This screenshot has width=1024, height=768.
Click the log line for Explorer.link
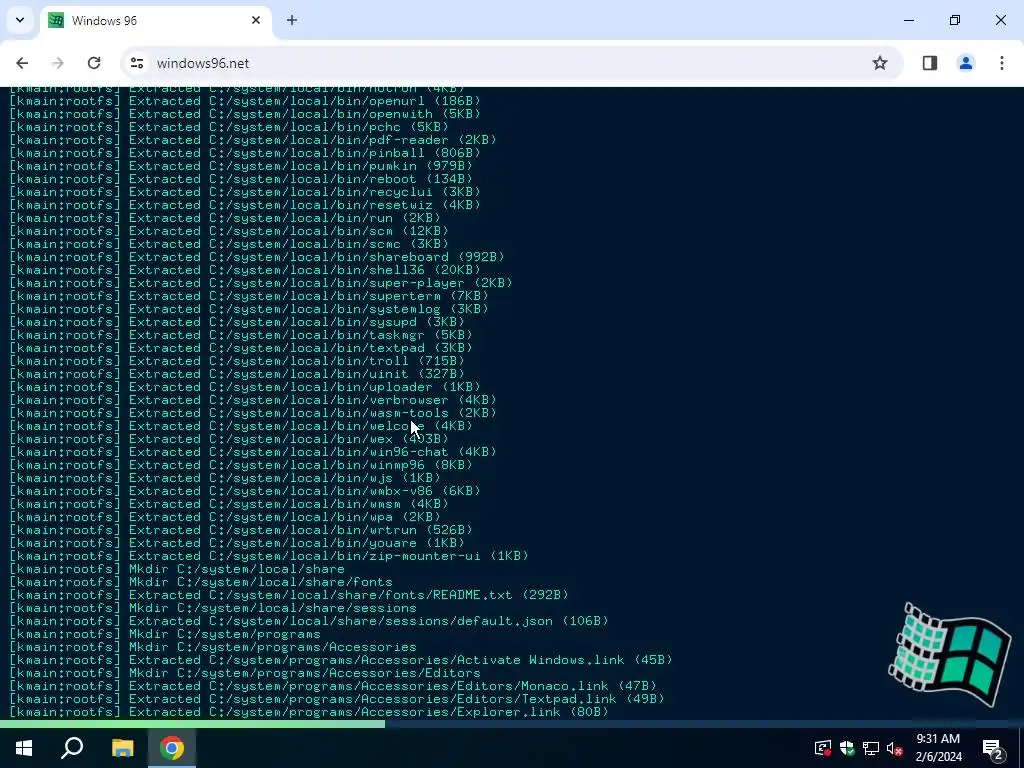click(x=309, y=712)
